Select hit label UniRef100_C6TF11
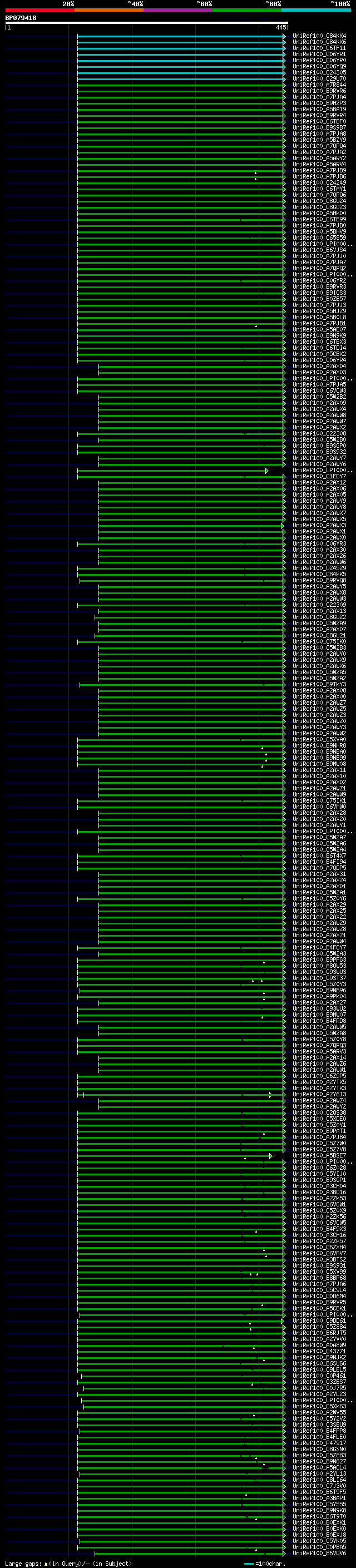This screenshot has width=356, height=1568. tap(319, 48)
